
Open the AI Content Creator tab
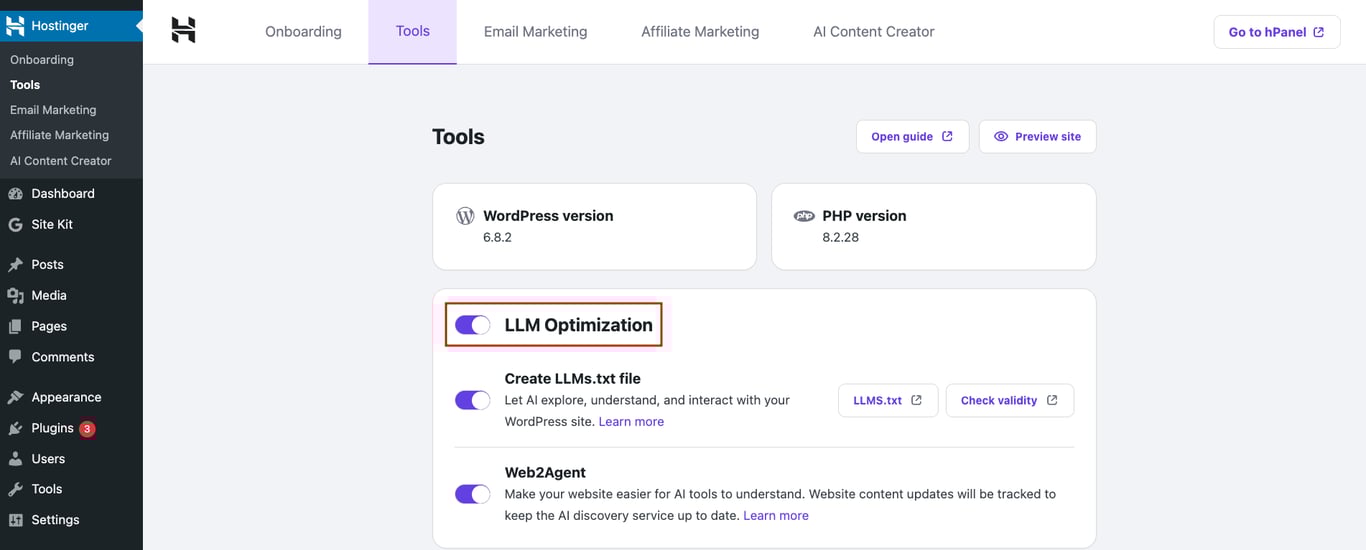(x=874, y=32)
